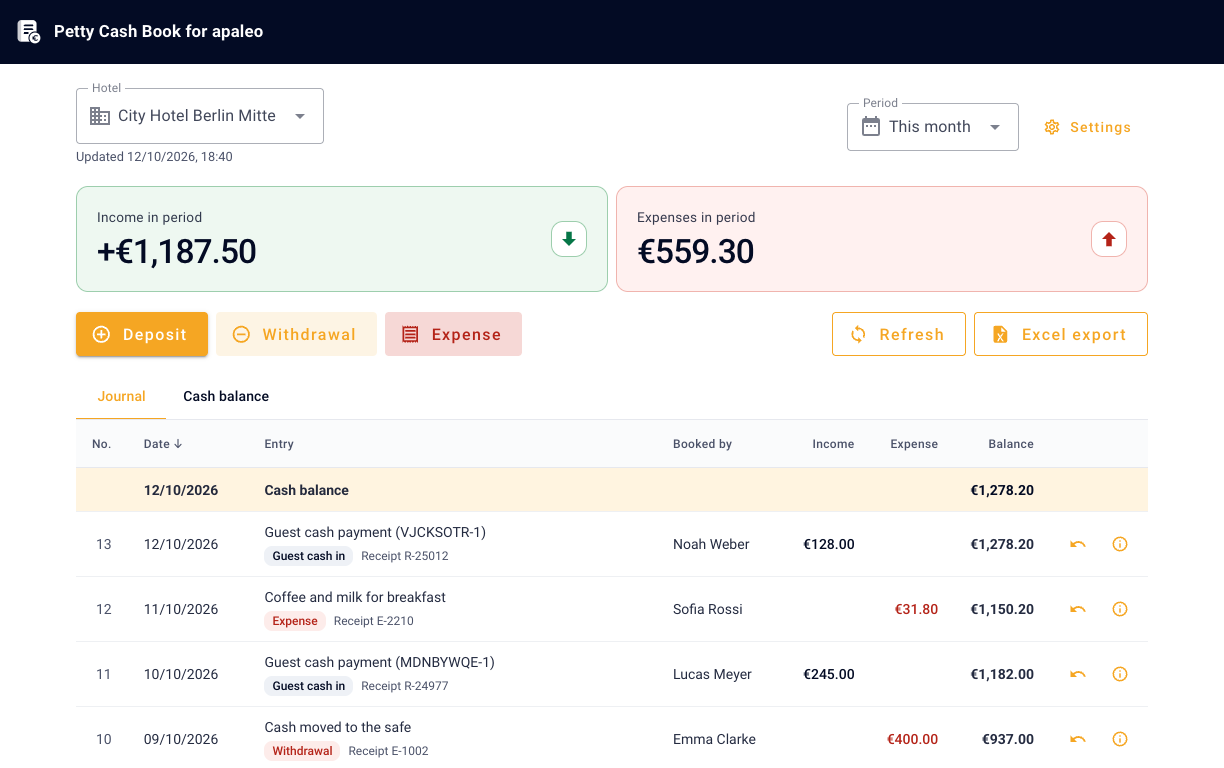1224x768 pixels.
Task: Click the Expense tag on entry 12
Action: (x=295, y=621)
